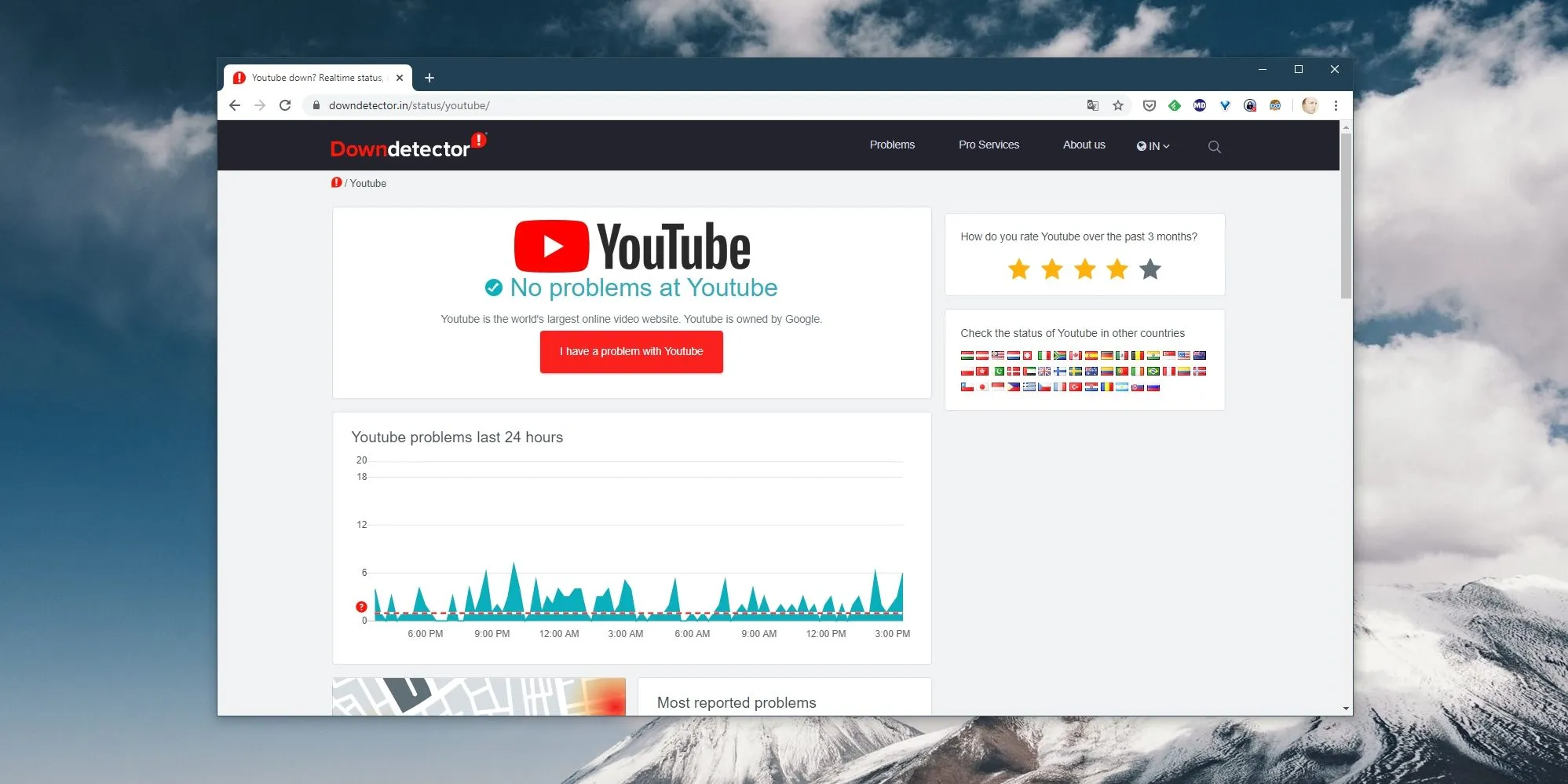Image resolution: width=1568 pixels, height=784 pixels.
Task: Open the Problems menu item
Action: pos(892,145)
